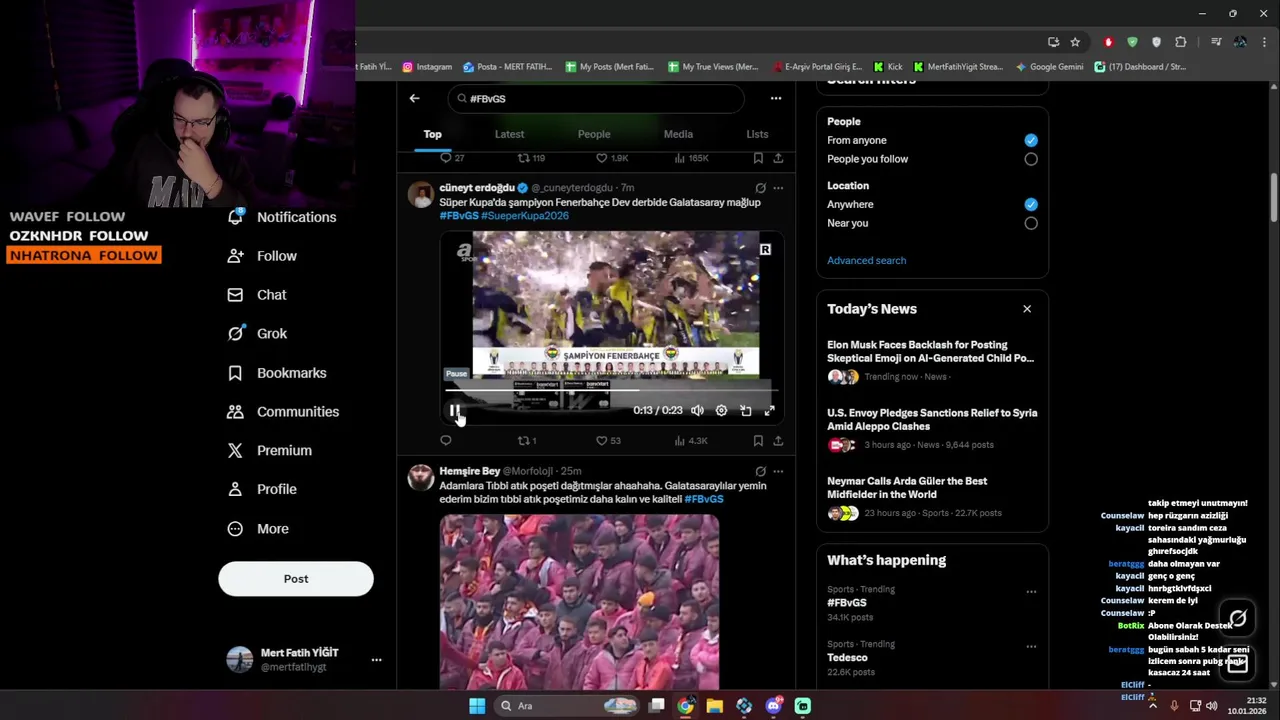1280x720 pixels.
Task: Select Anywhere location option
Action: pyautogui.click(x=1031, y=204)
